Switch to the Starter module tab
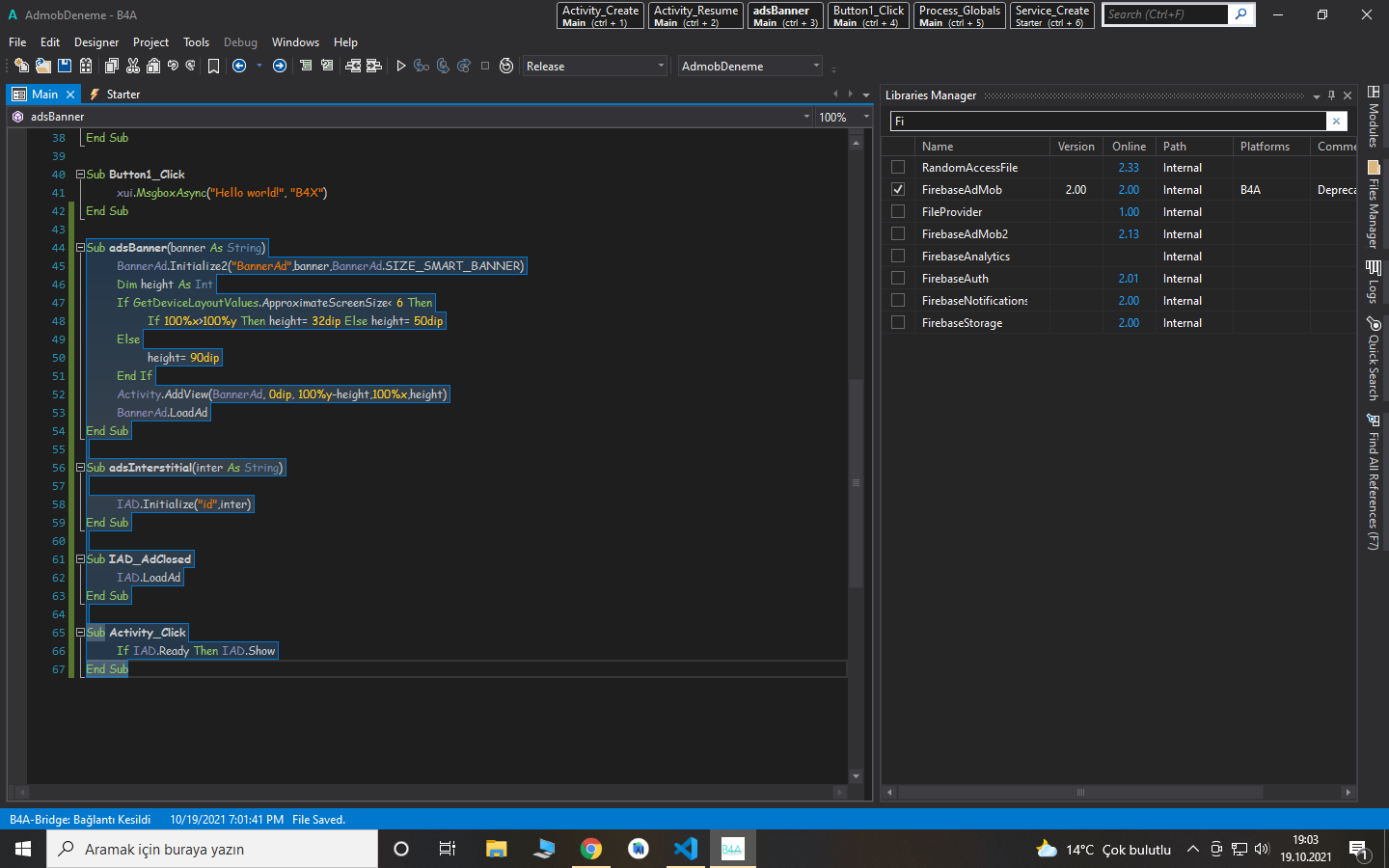The height and width of the screenshot is (868, 1389). pos(115,95)
